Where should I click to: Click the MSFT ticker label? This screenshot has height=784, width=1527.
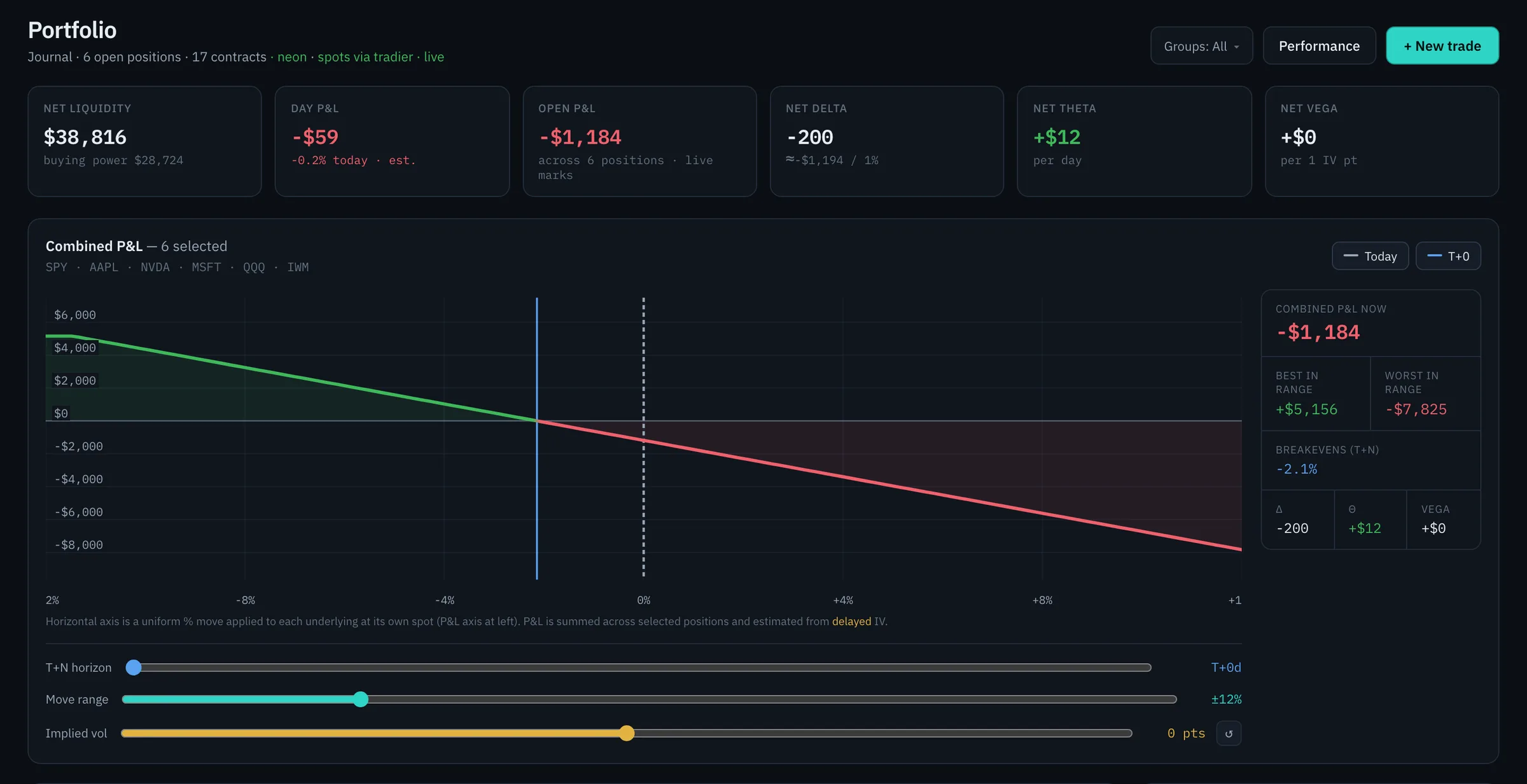[x=206, y=267]
